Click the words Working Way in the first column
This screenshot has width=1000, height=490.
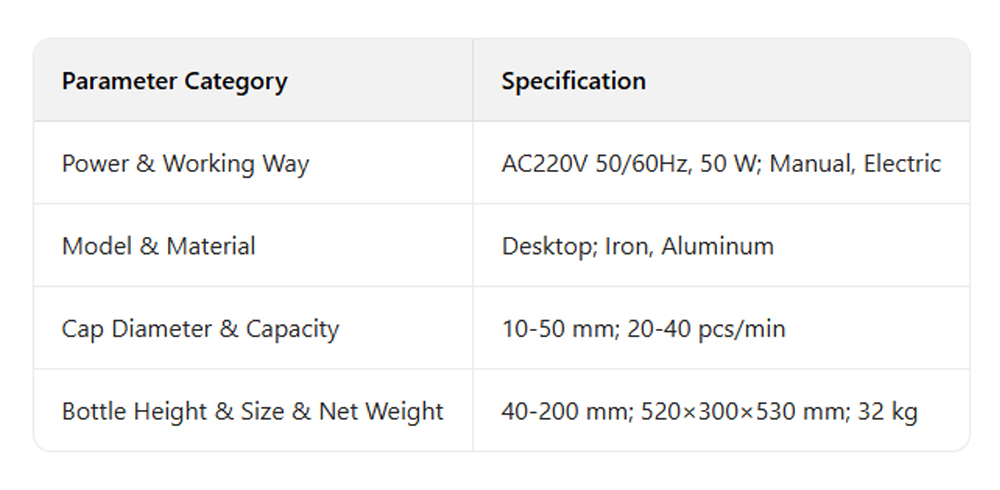pyautogui.click(x=236, y=164)
